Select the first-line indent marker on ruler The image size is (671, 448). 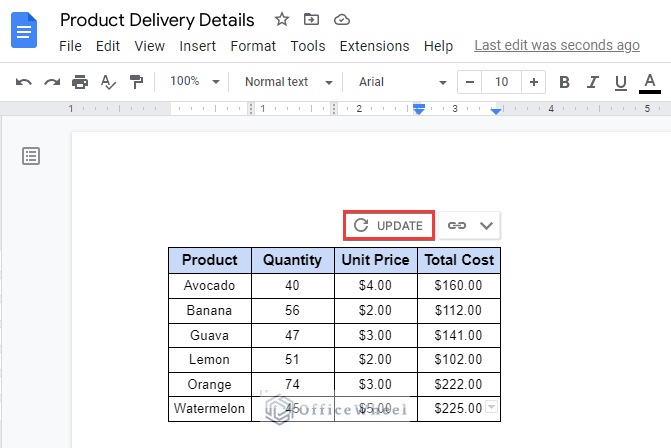[419, 105]
